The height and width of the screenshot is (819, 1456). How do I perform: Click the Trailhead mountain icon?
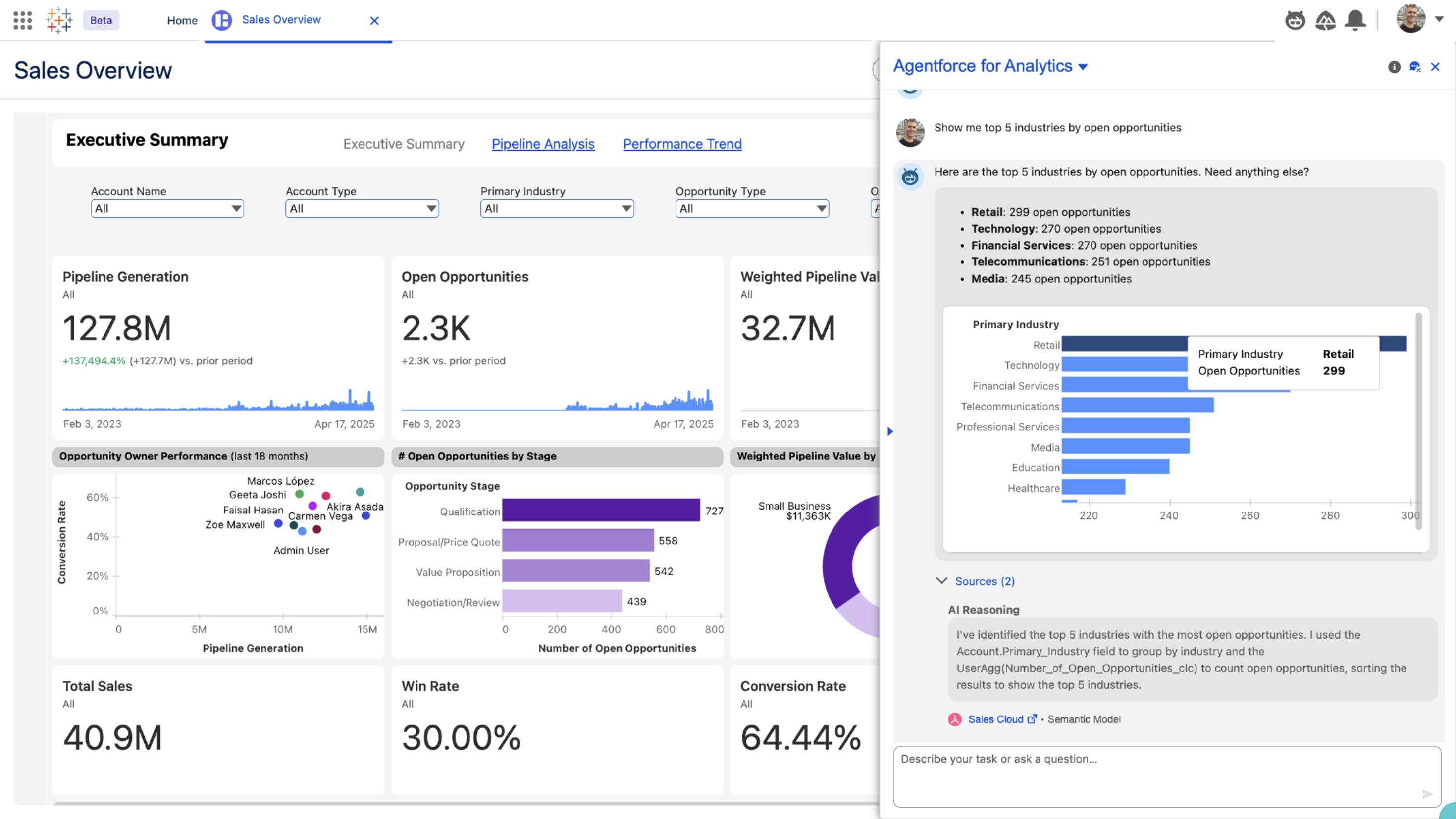(x=1325, y=20)
